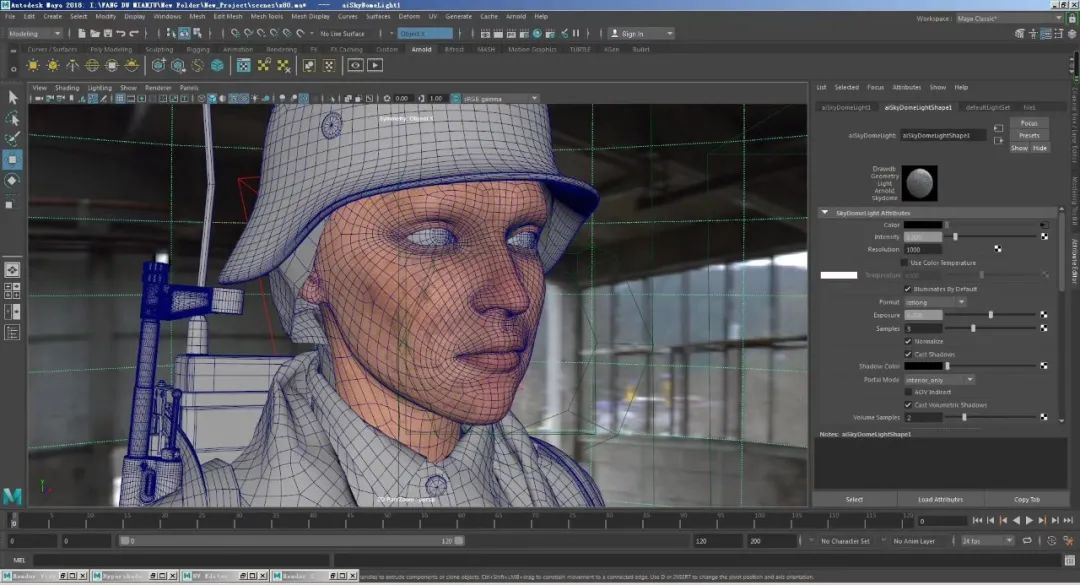Click the Presets button
This screenshot has width=1080, height=585.
click(1028, 135)
